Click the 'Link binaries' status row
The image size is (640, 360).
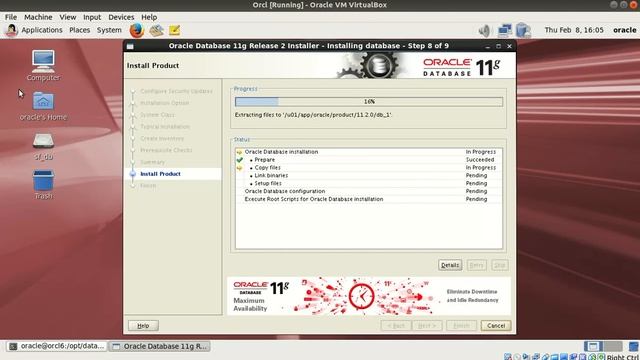point(369,176)
